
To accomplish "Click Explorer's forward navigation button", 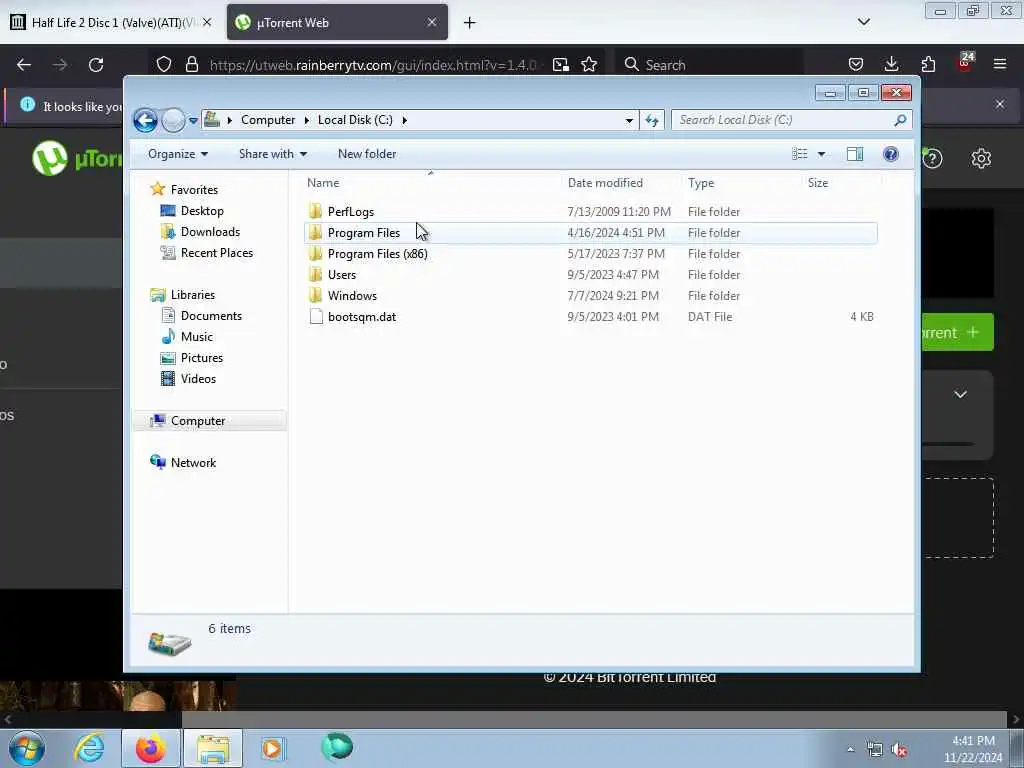I will pos(173,120).
